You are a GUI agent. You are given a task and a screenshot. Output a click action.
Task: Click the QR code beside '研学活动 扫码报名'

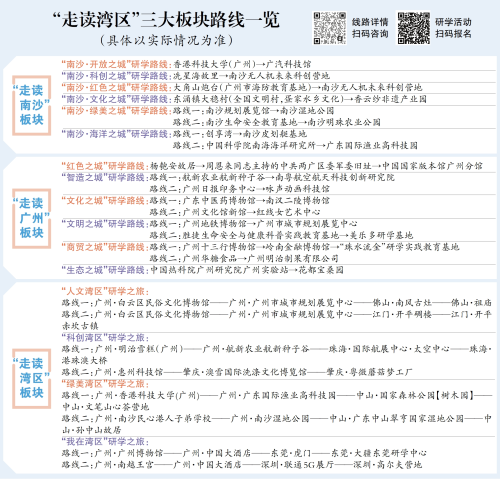click(x=414, y=28)
